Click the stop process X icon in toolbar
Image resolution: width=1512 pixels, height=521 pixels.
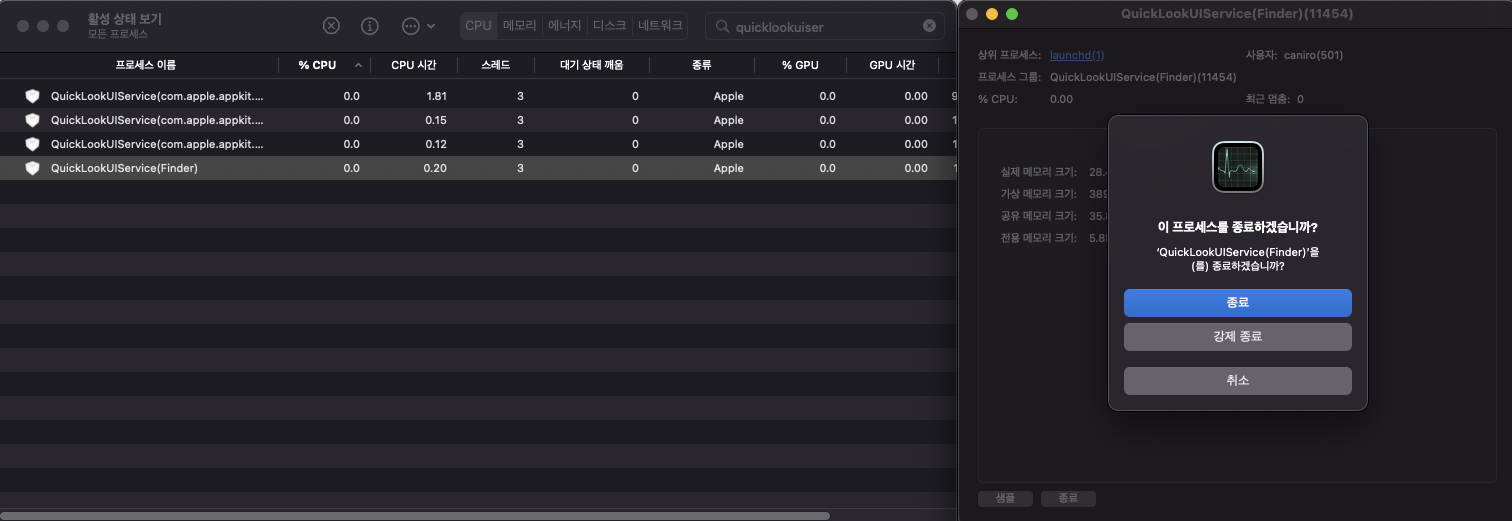tap(331, 26)
